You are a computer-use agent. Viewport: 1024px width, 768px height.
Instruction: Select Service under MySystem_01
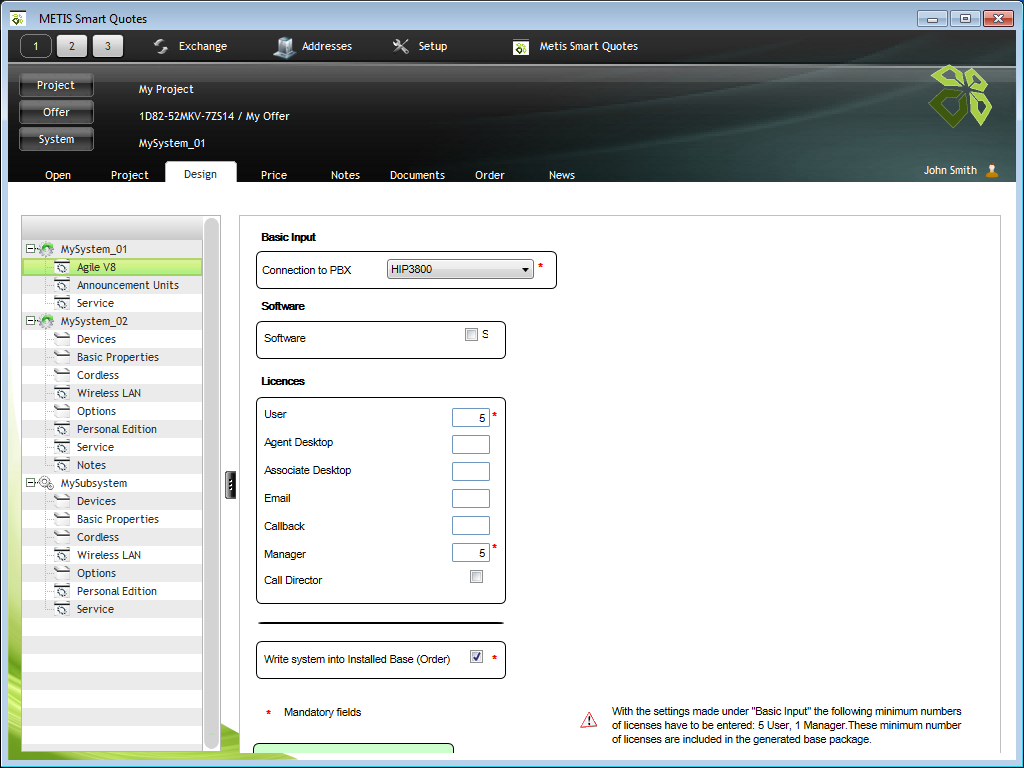coord(95,303)
